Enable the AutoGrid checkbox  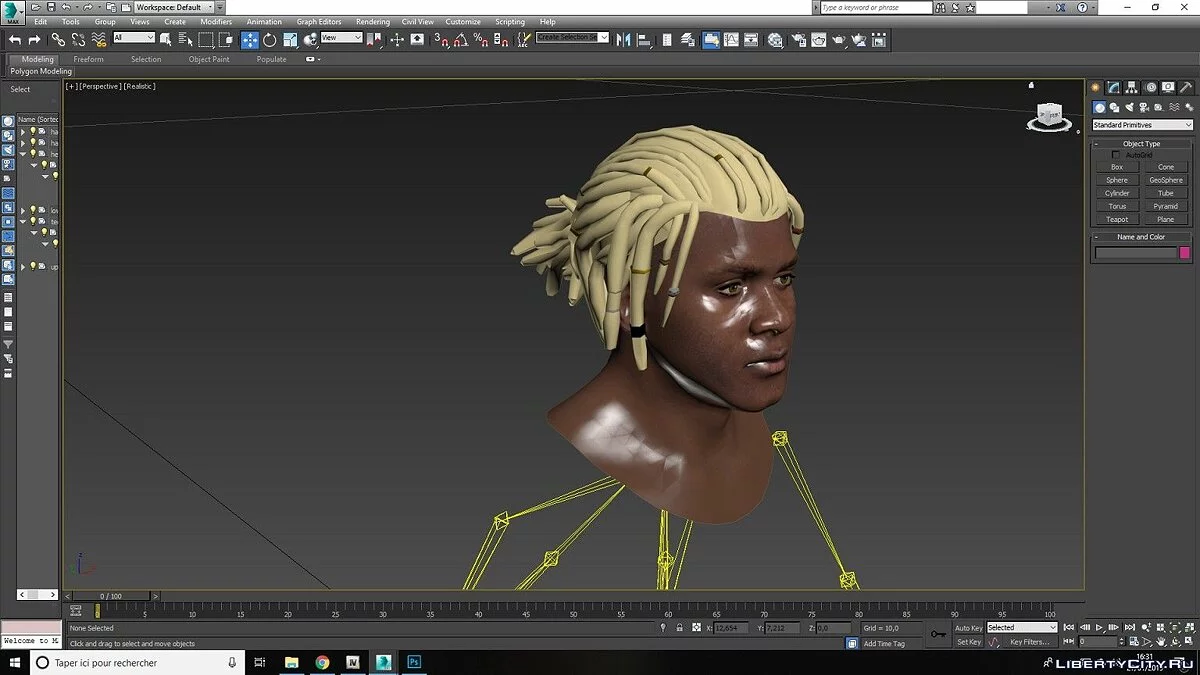(x=1116, y=155)
